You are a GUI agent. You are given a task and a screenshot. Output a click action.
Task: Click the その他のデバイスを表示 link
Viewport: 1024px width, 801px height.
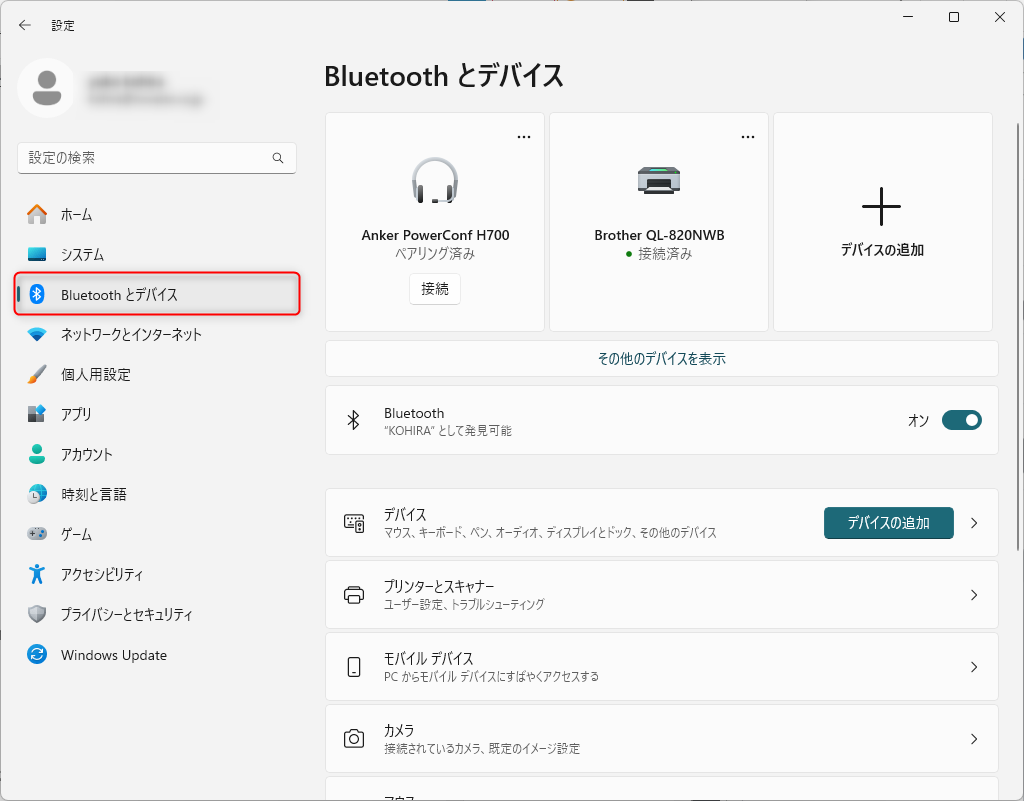(661, 358)
